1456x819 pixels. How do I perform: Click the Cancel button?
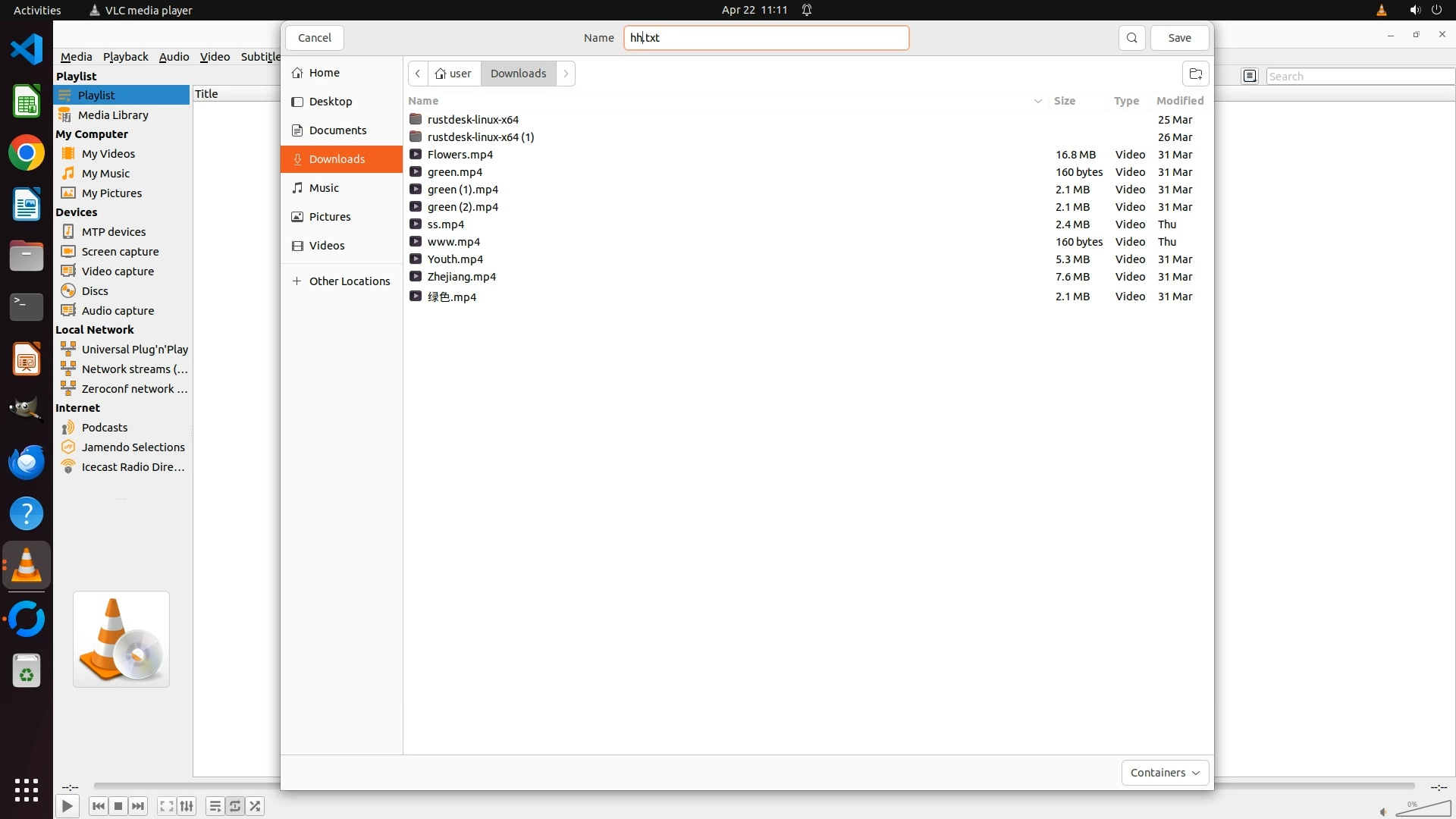click(x=314, y=38)
